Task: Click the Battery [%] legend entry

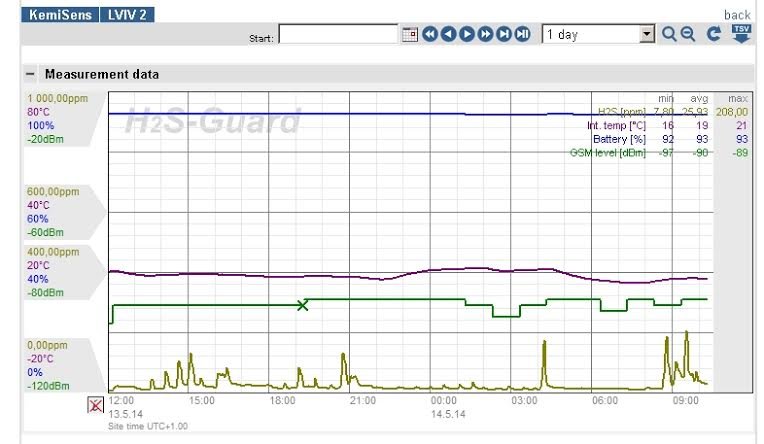Action: [619, 139]
